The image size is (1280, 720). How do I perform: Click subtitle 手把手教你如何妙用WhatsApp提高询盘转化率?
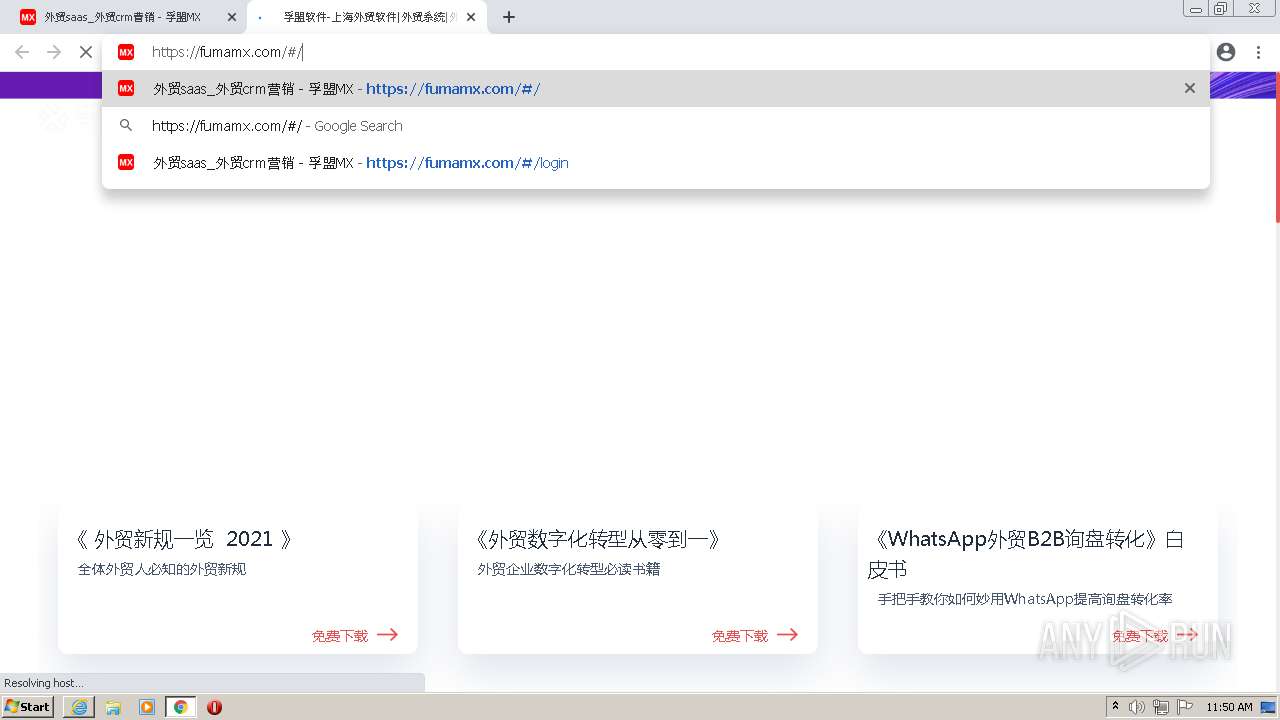(1025, 599)
